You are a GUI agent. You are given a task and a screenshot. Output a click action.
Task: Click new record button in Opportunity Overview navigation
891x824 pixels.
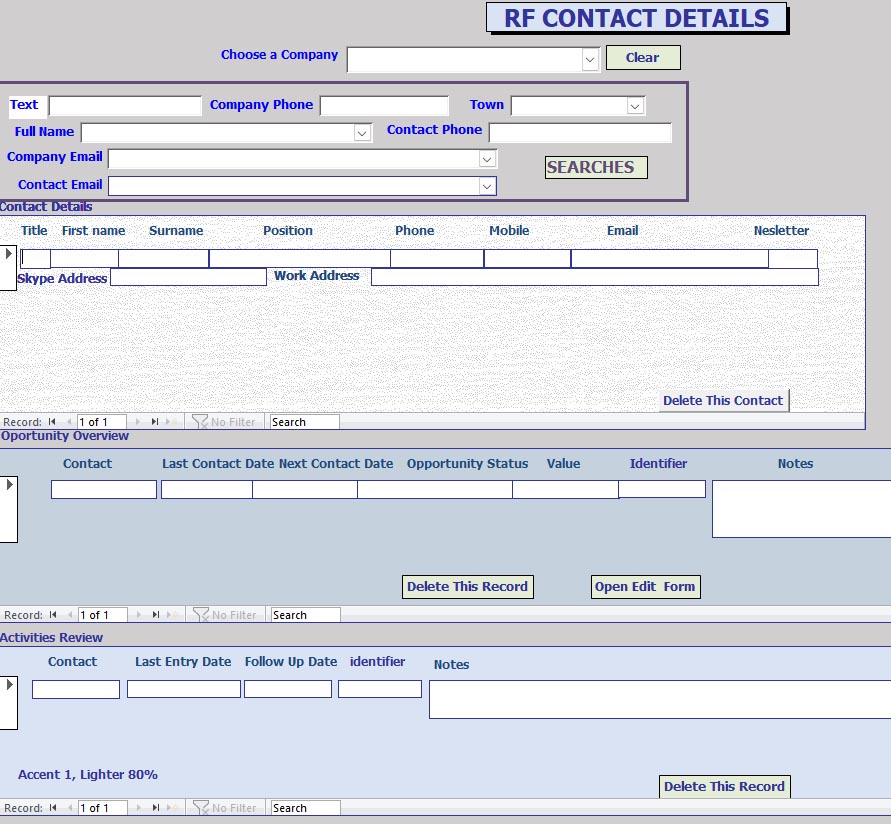click(x=173, y=615)
